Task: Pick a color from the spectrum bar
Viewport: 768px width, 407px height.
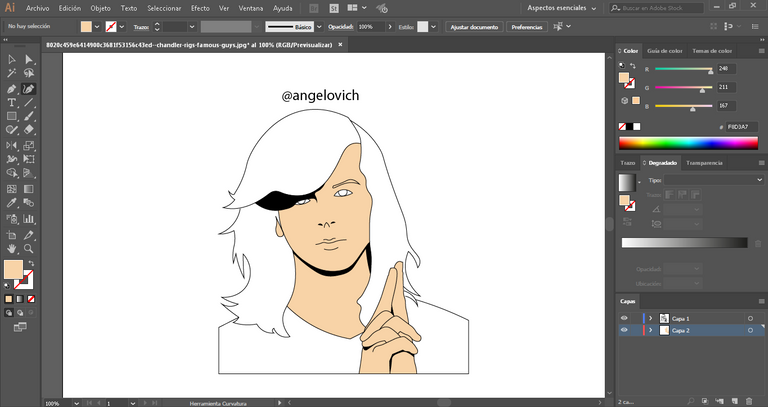Action: pyautogui.click(x=688, y=143)
